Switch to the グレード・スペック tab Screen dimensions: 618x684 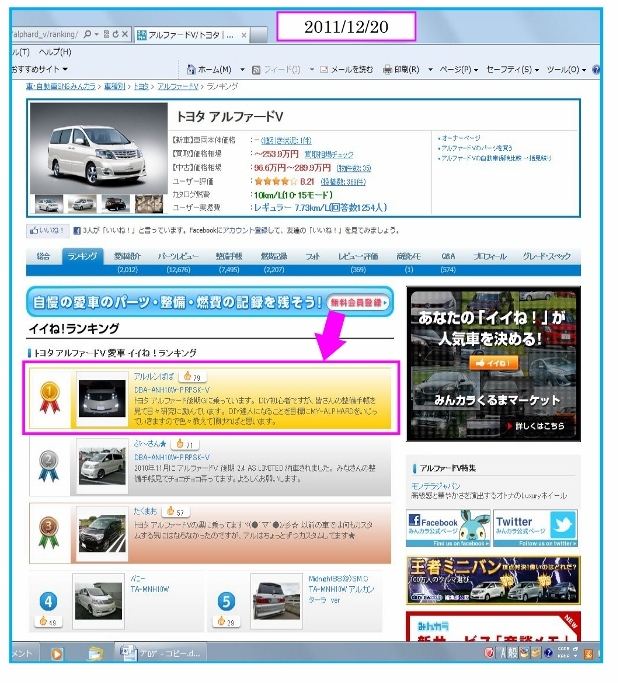tap(546, 256)
